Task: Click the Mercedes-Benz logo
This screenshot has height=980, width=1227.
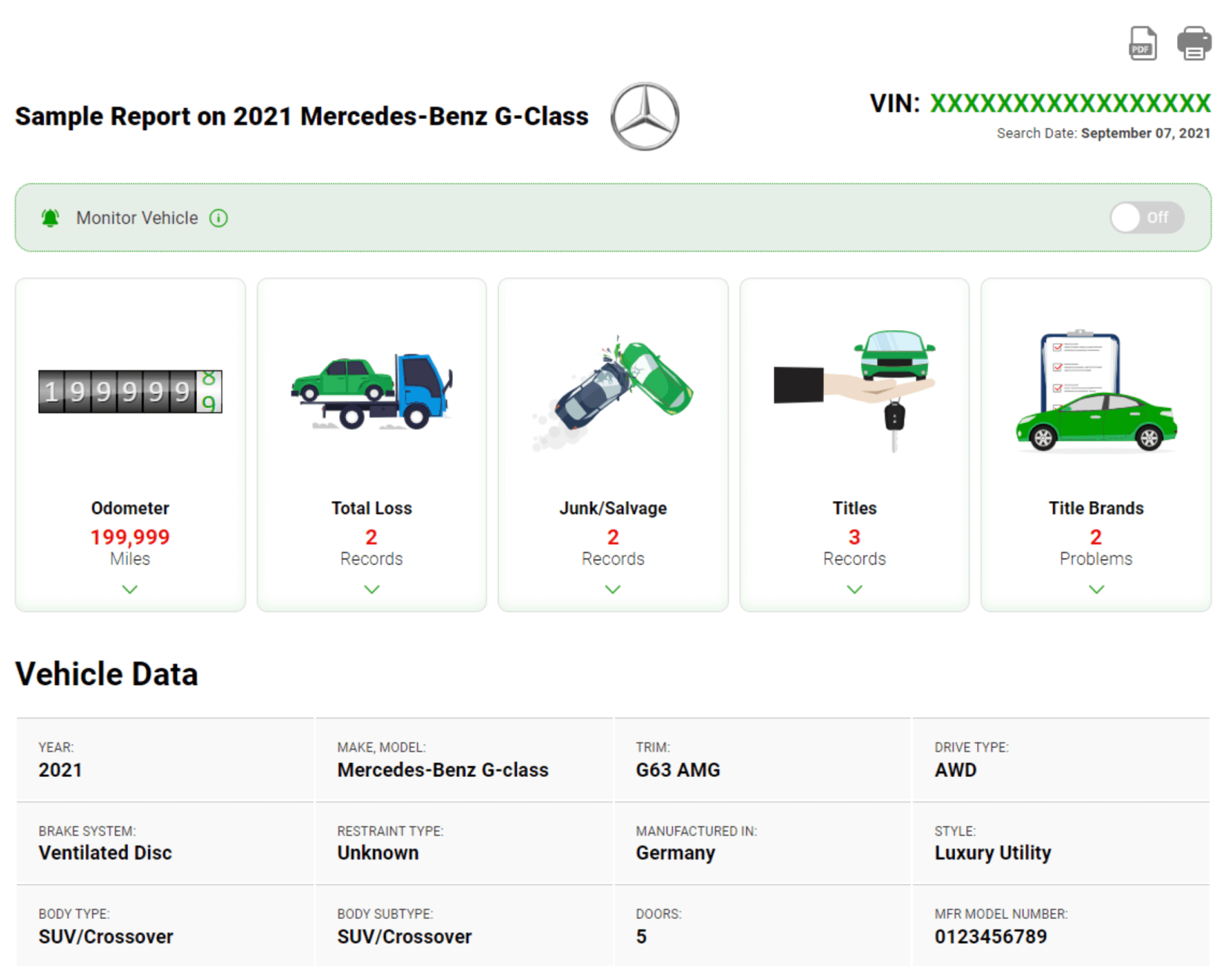Action: (x=644, y=116)
